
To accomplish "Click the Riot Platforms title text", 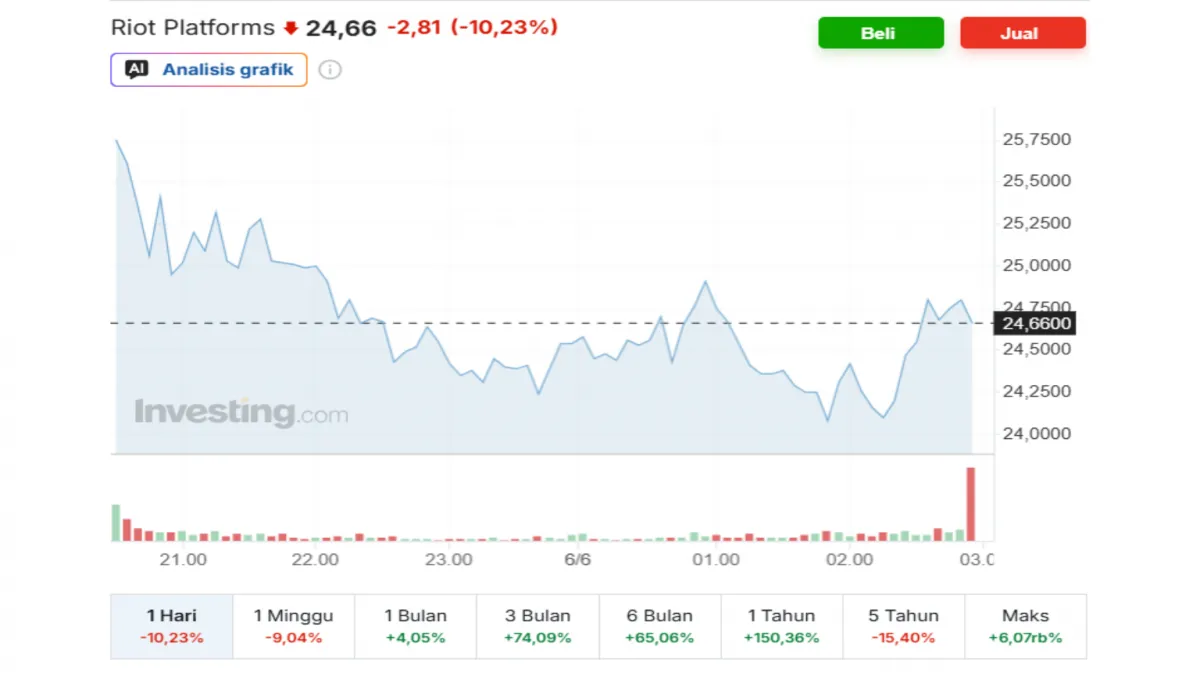I will click(x=193, y=28).
